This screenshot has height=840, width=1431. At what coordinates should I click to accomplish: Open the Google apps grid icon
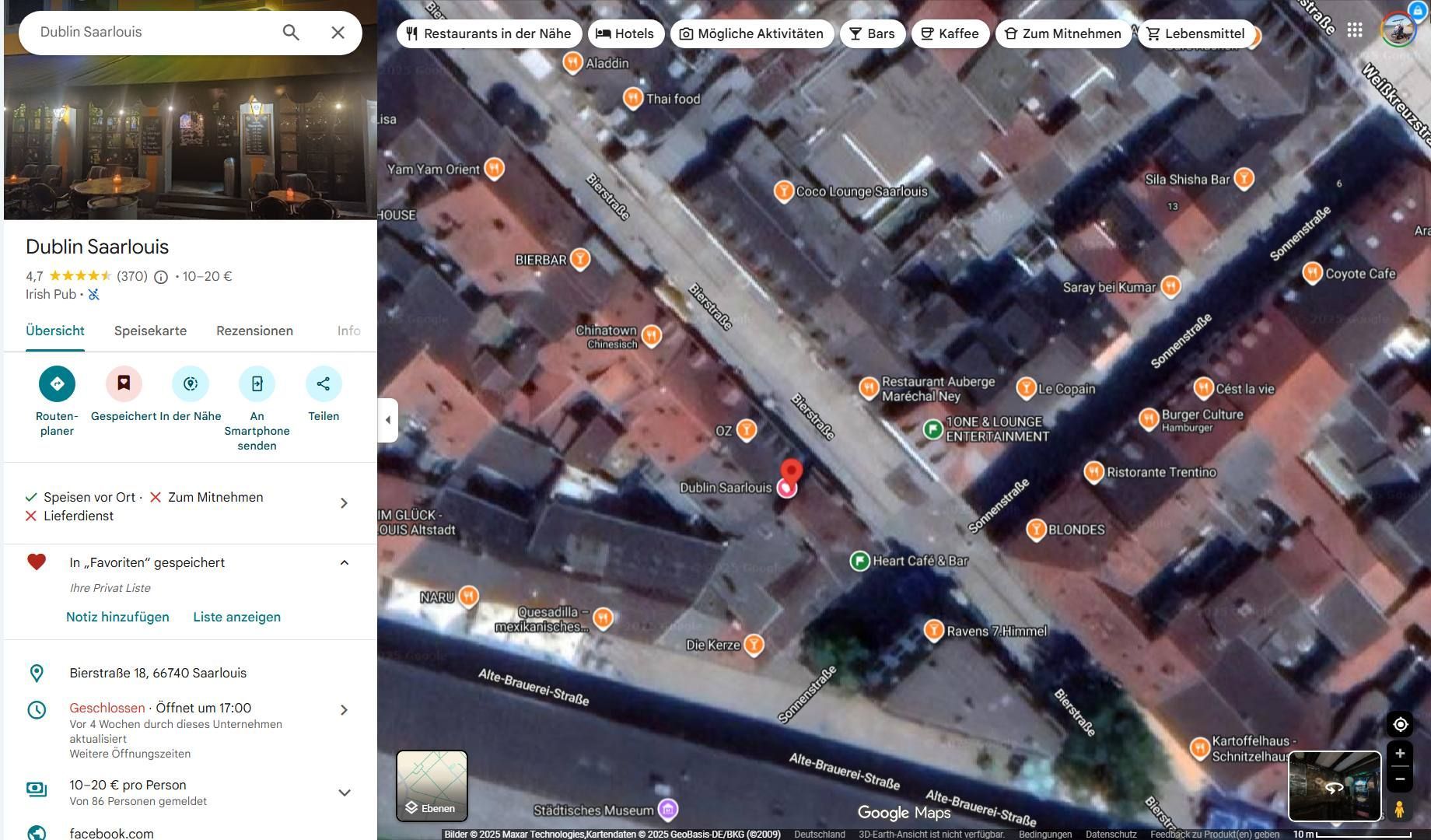pyautogui.click(x=1355, y=30)
